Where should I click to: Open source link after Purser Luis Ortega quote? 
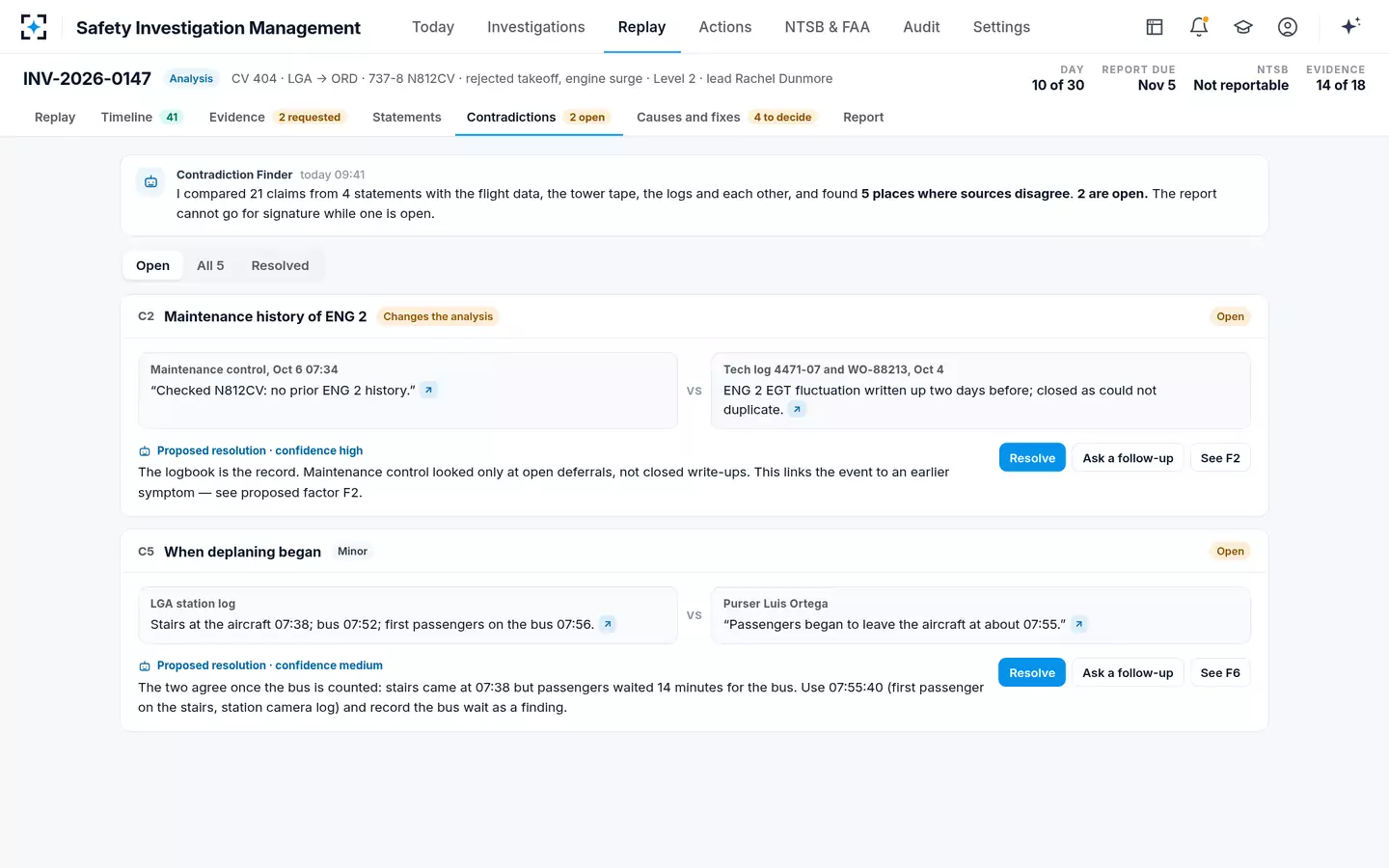coord(1079,624)
